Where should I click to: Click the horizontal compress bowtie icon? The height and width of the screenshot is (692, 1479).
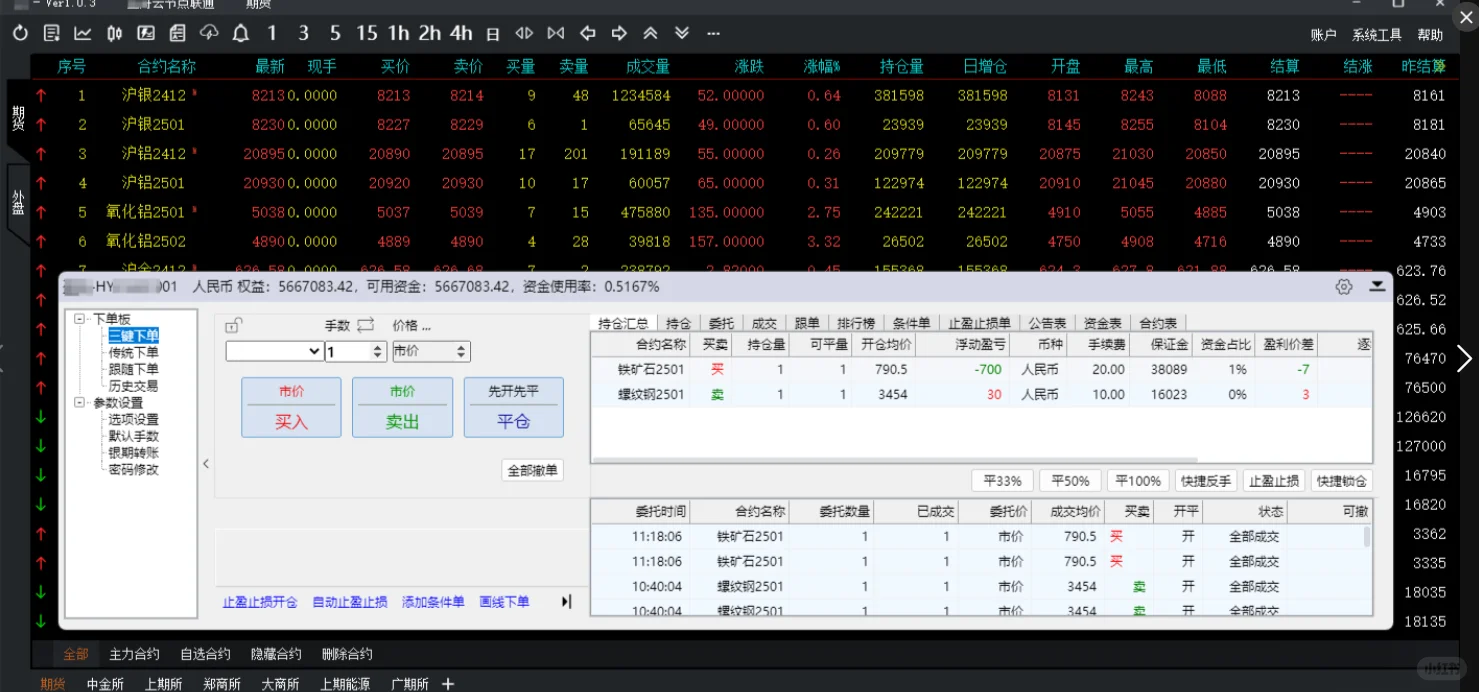[x=556, y=33]
